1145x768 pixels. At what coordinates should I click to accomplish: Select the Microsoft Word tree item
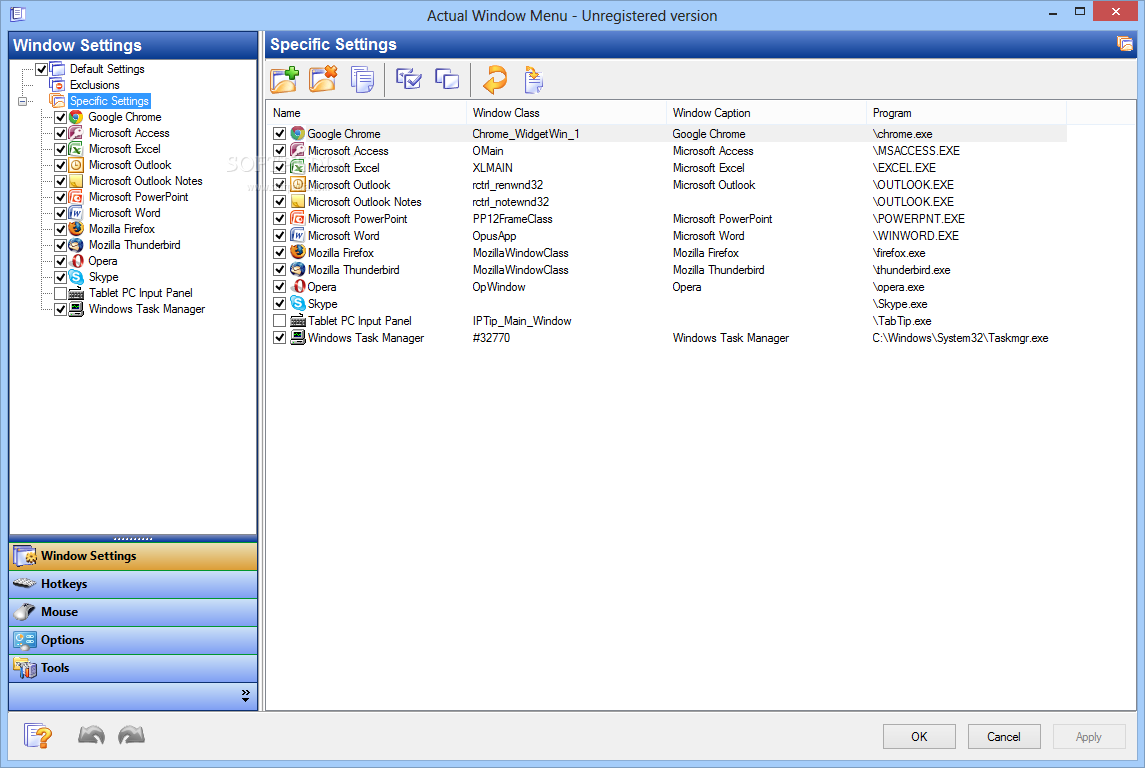[124, 213]
